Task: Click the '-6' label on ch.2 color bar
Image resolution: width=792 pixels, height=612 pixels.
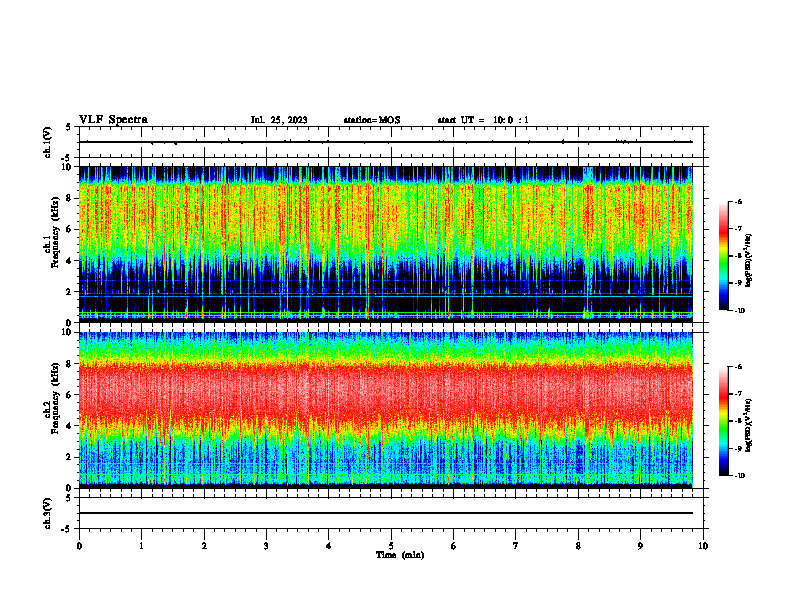Action: click(738, 367)
